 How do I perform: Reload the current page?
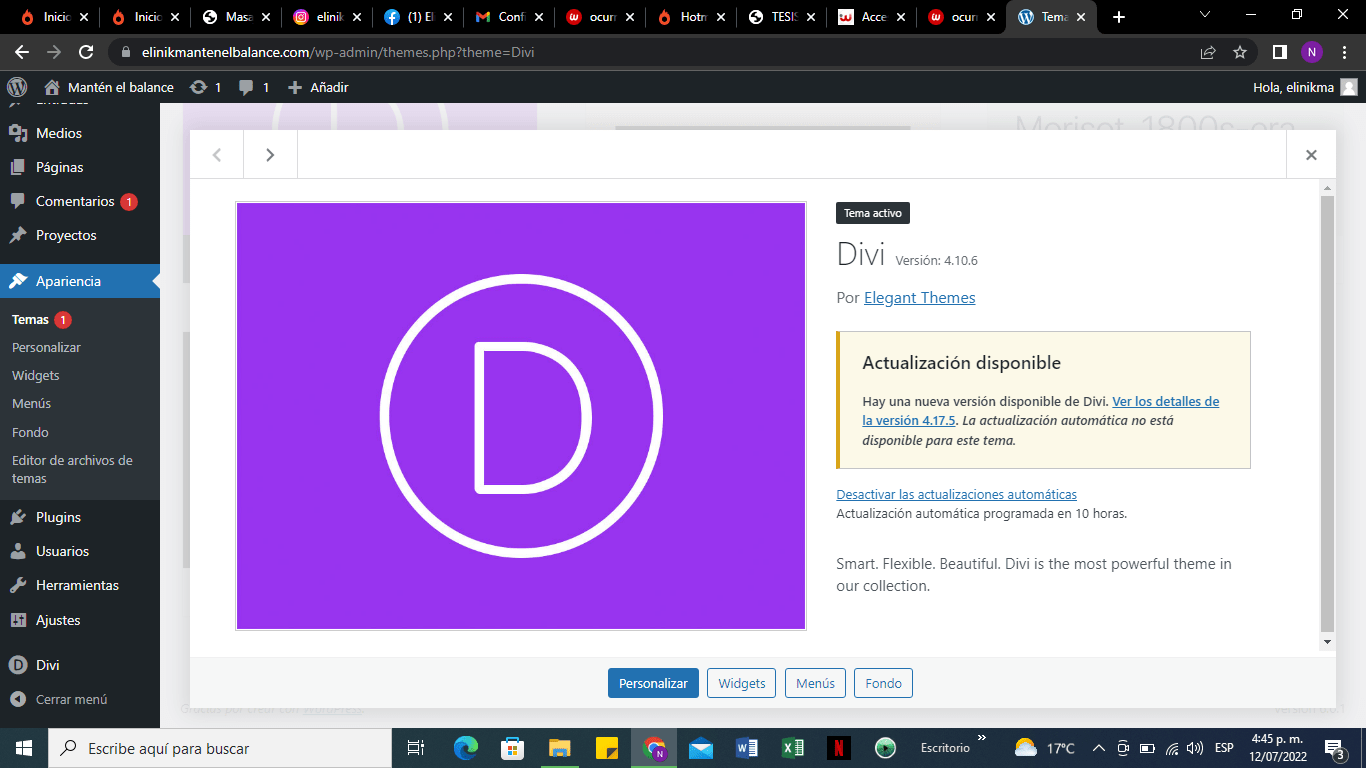[86, 52]
